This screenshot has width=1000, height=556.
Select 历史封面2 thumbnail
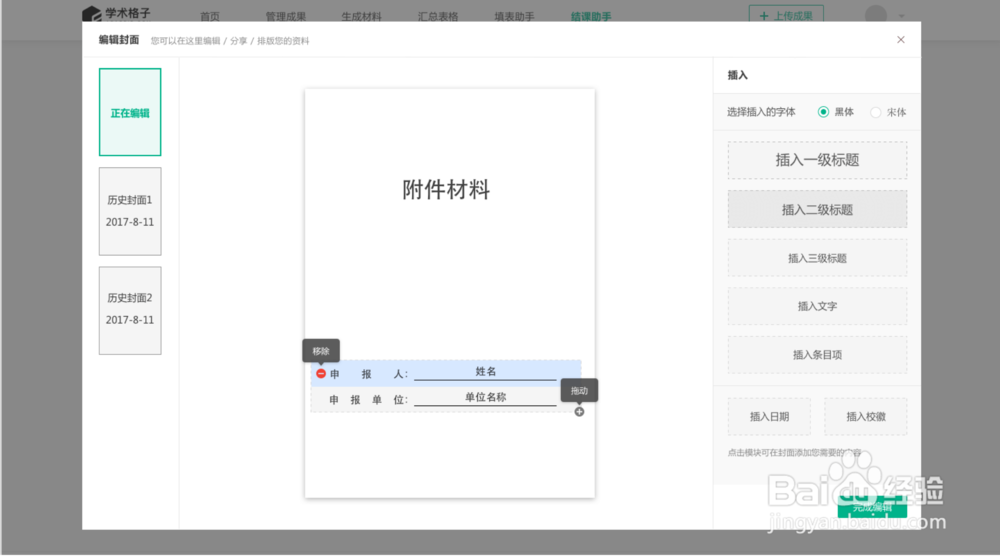(x=130, y=311)
